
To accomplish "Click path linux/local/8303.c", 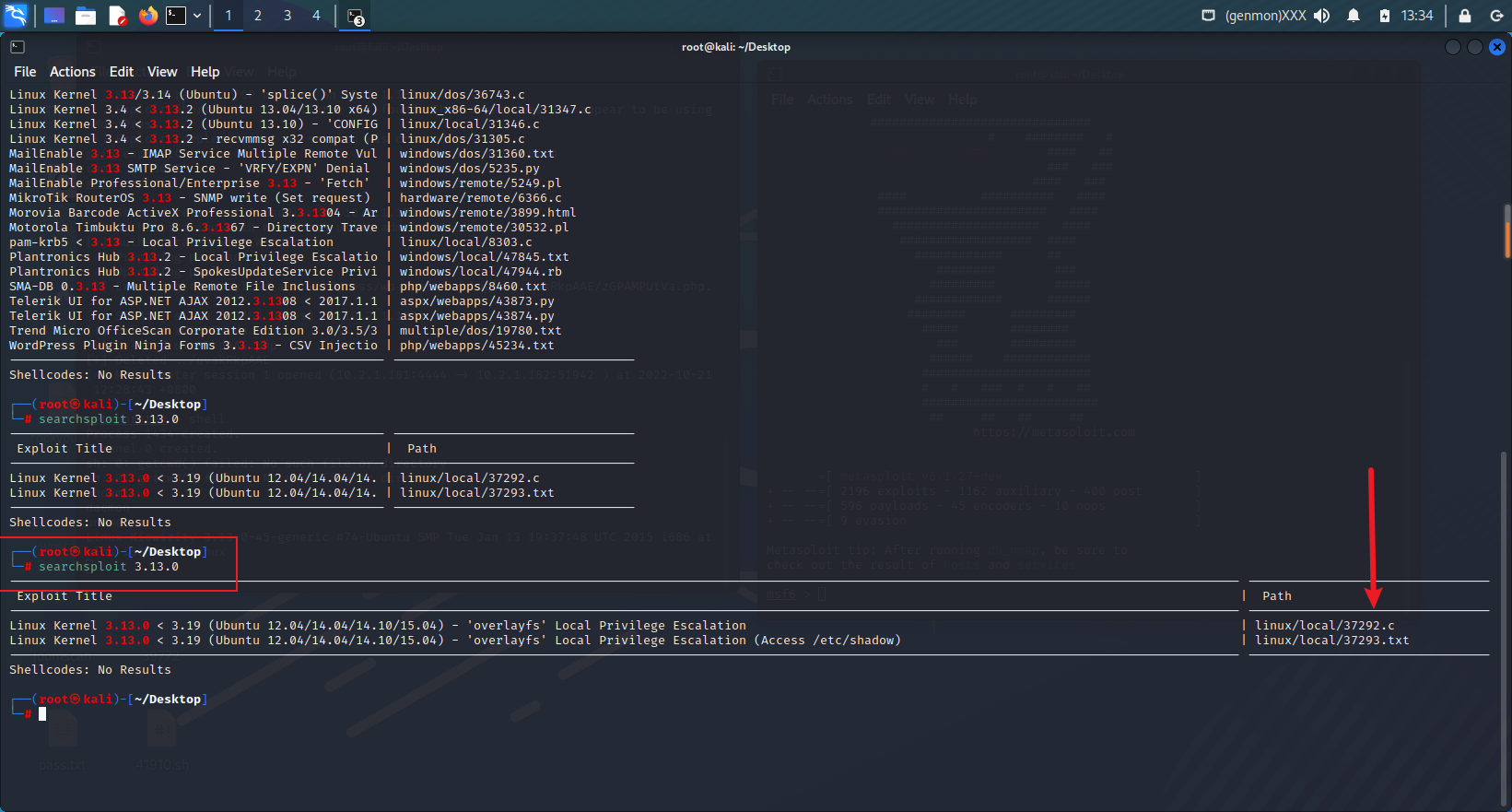I will pyautogui.click(x=466, y=242).
